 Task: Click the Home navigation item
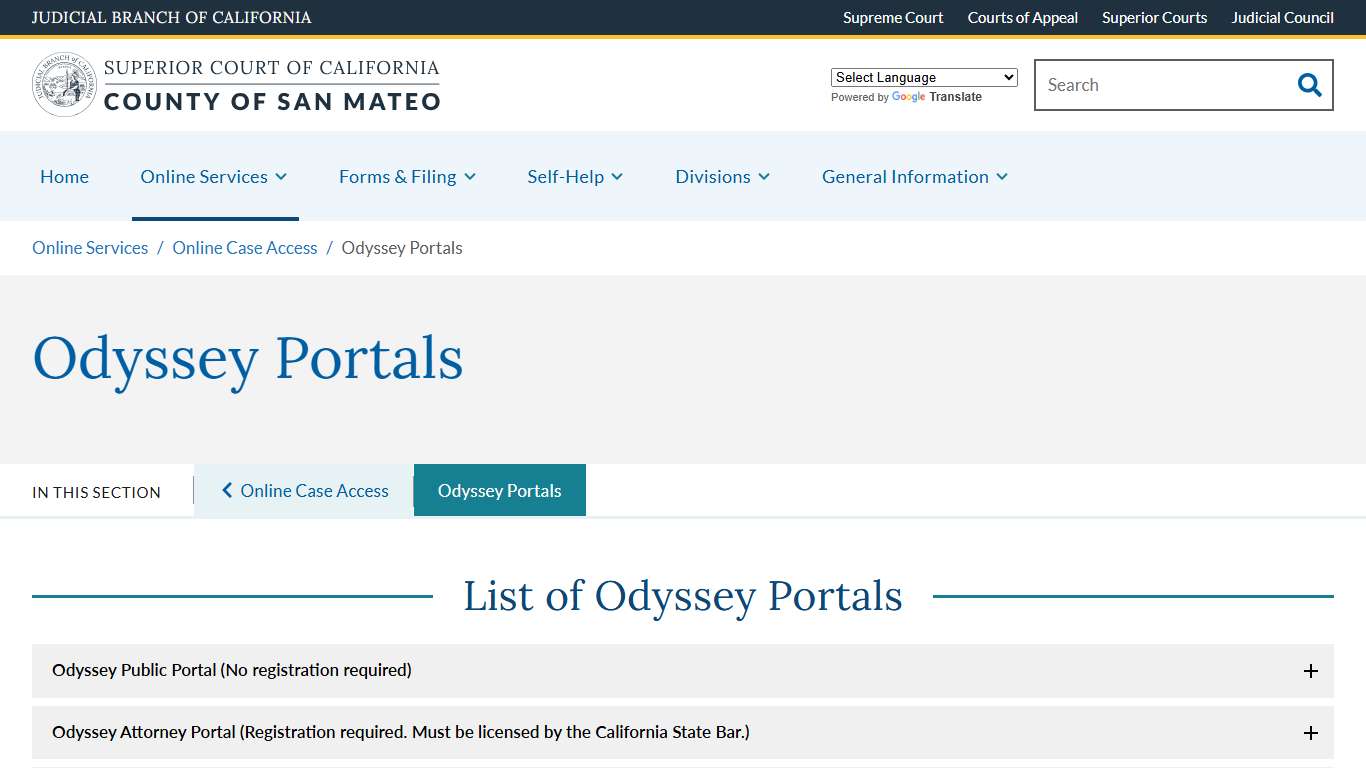pos(64,176)
